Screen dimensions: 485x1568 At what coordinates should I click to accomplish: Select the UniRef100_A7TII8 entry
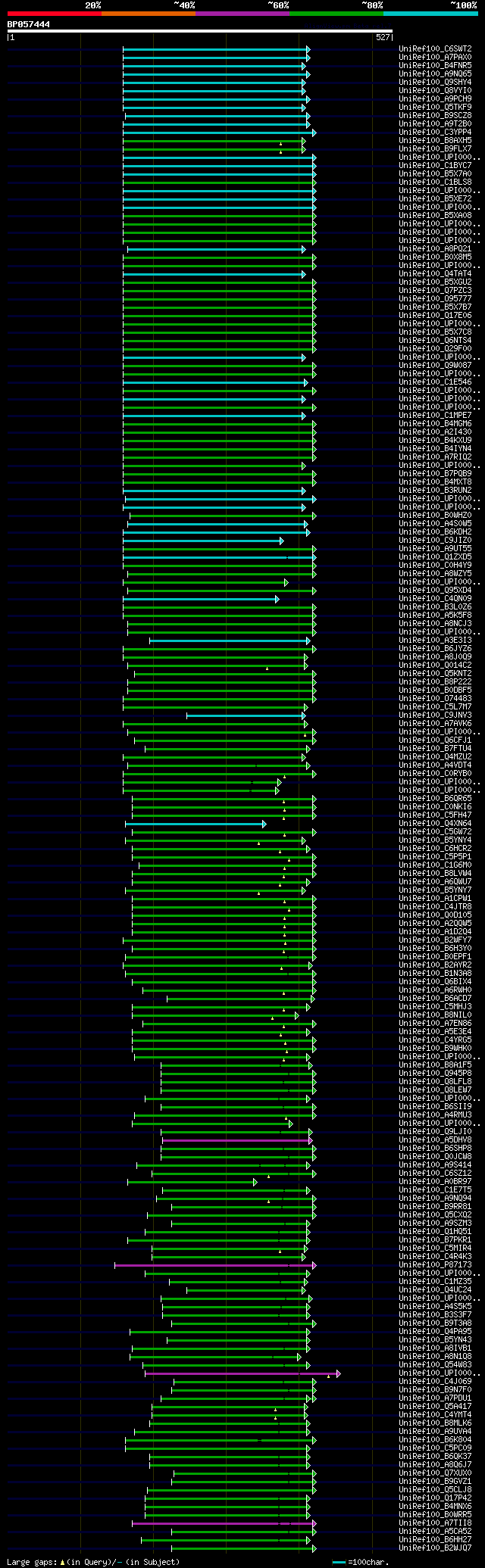point(435,1523)
